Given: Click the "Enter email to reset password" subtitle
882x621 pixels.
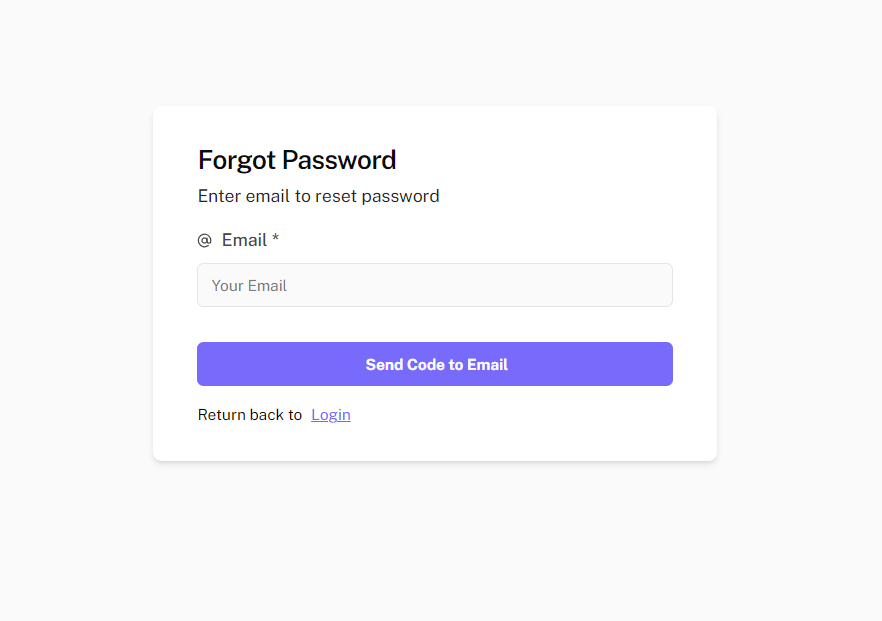Looking at the screenshot, I should 318,196.
